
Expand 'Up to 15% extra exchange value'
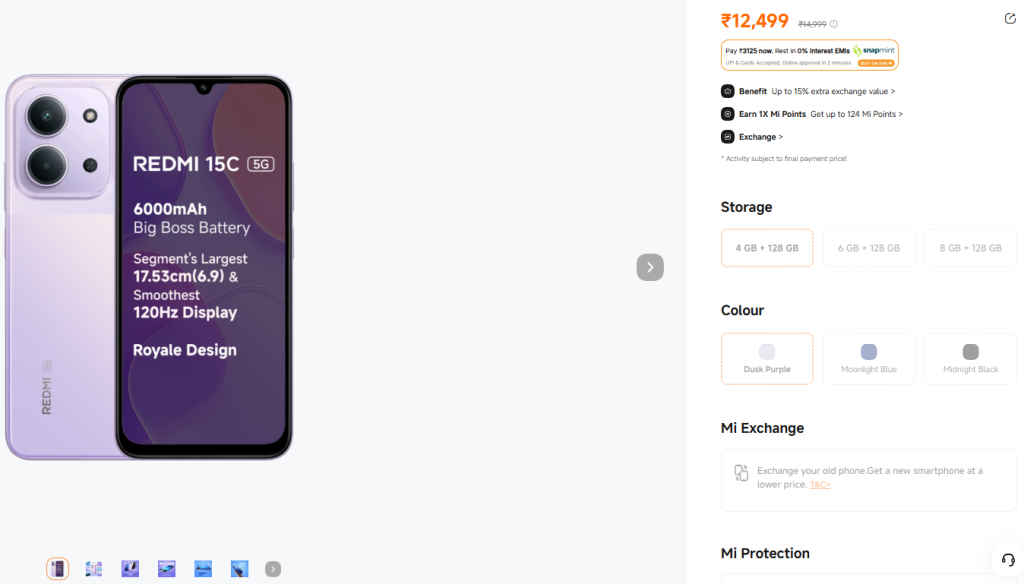pyautogui.click(x=832, y=91)
